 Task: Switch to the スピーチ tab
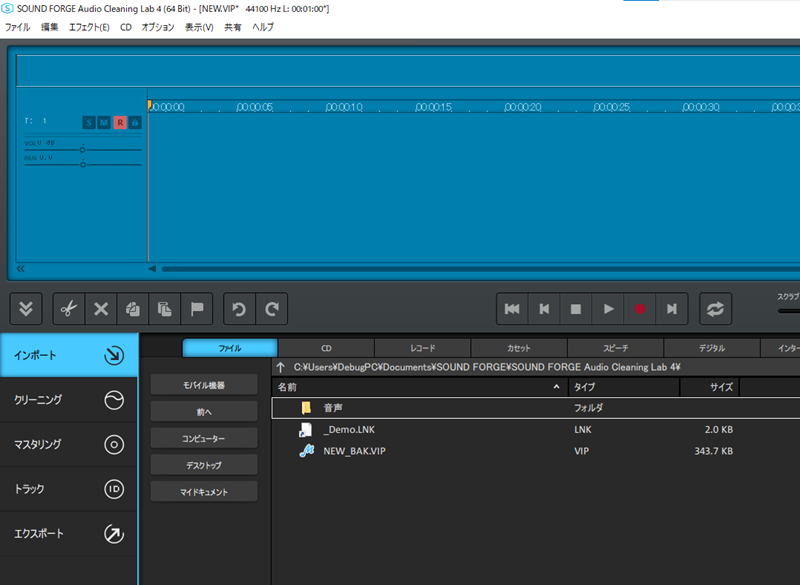coord(616,348)
